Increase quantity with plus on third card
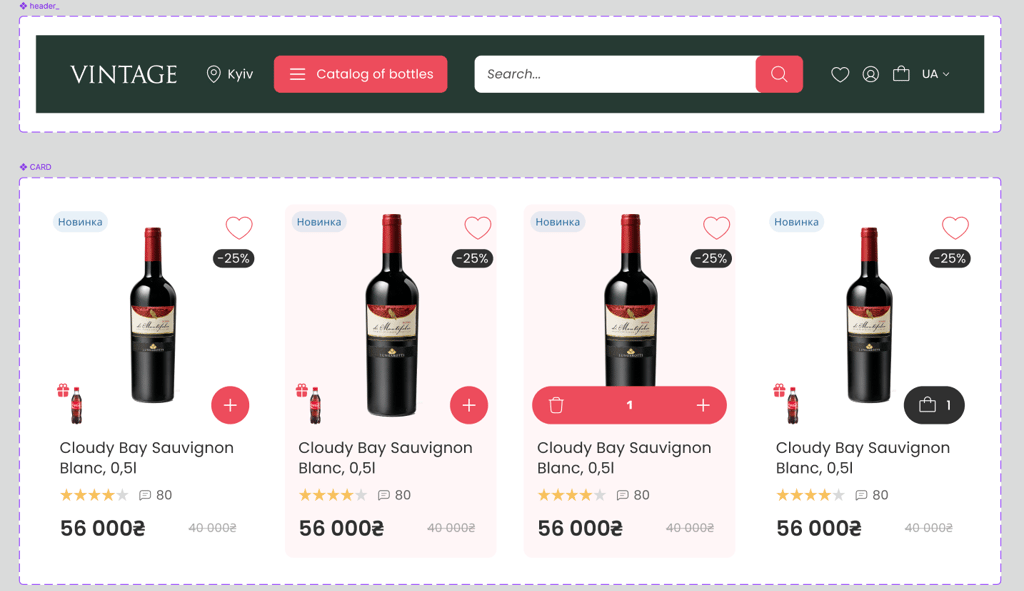The width and height of the screenshot is (1024, 591). (x=703, y=405)
